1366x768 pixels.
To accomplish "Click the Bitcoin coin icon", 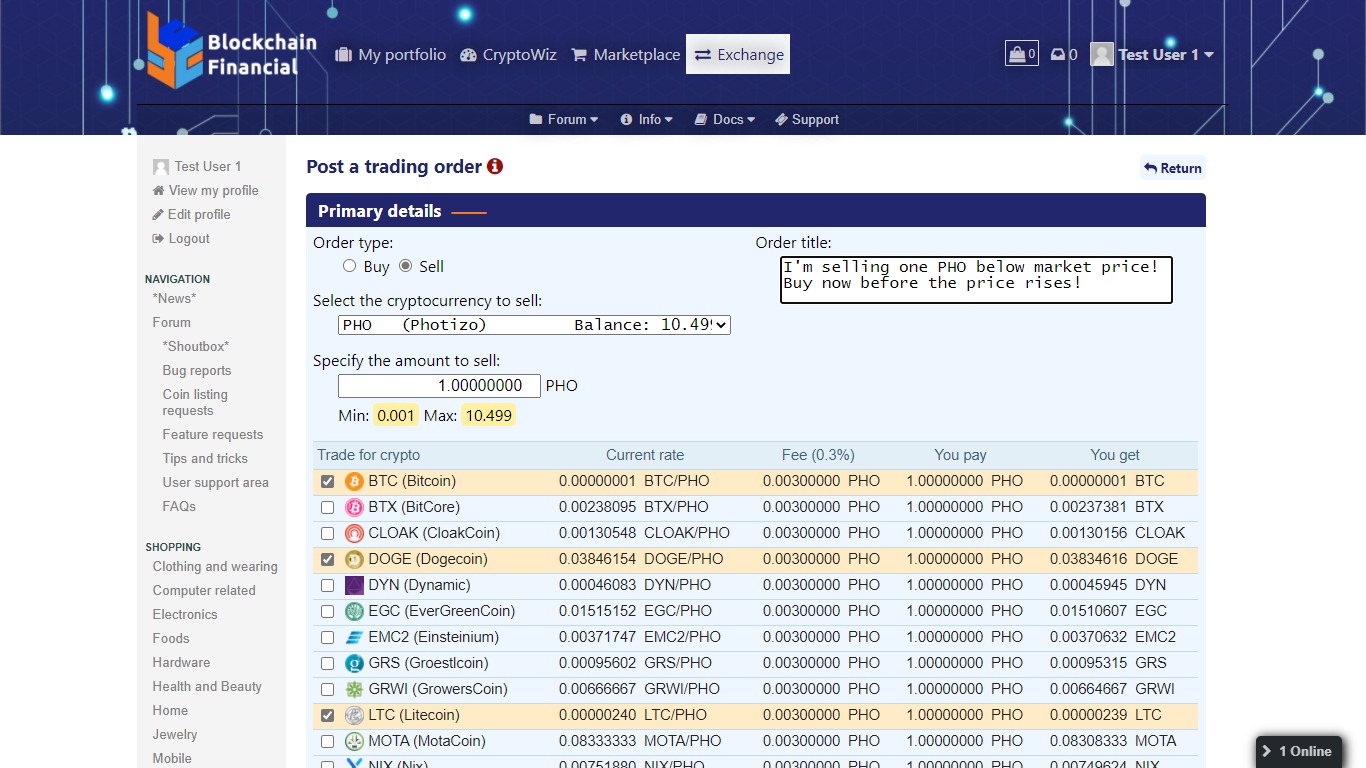I will click(354, 481).
